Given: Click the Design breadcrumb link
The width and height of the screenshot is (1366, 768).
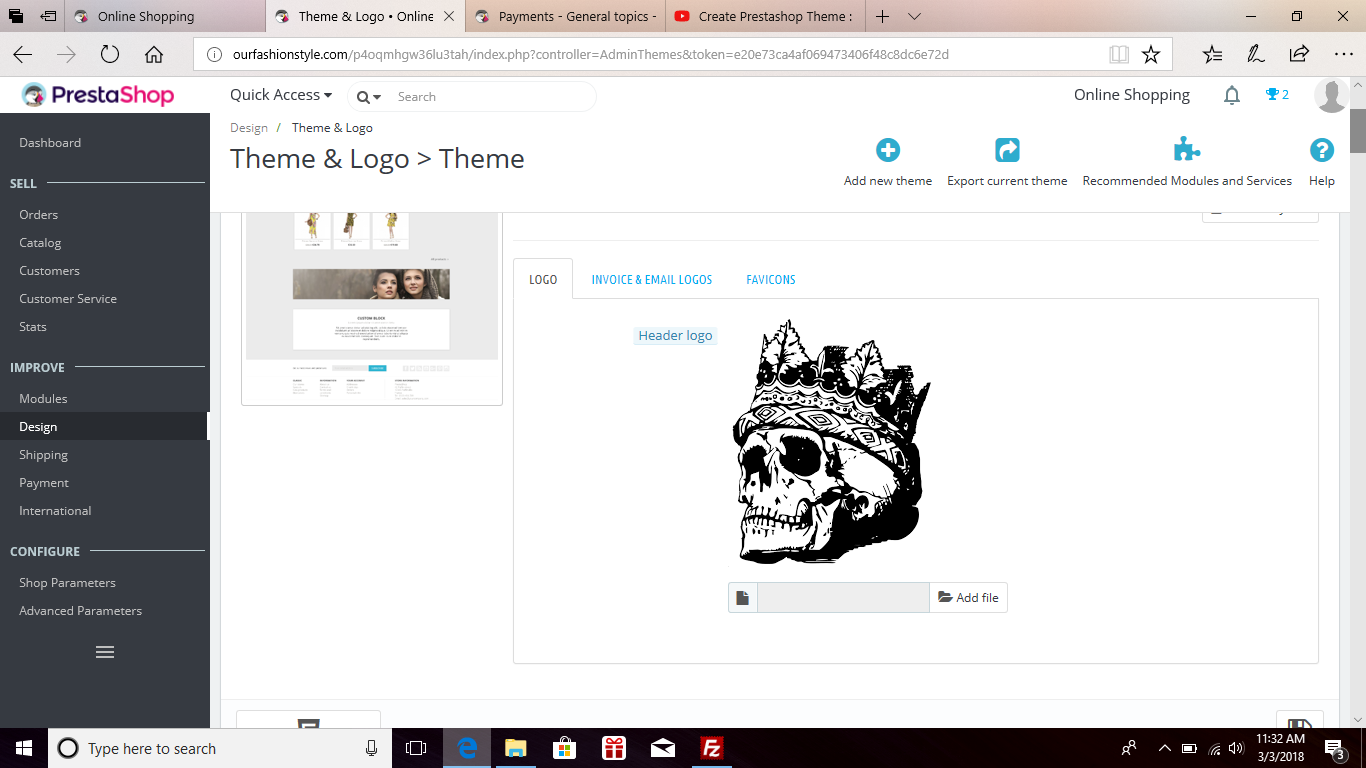Looking at the screenshot, I should pyautogui.click(x=249, y=128).
